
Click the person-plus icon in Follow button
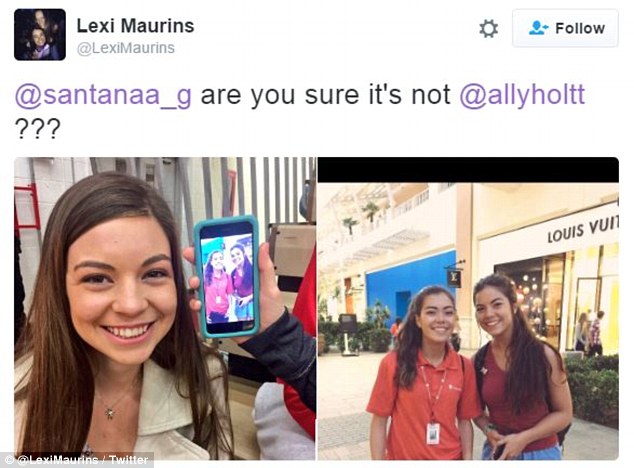coord(538,28)
